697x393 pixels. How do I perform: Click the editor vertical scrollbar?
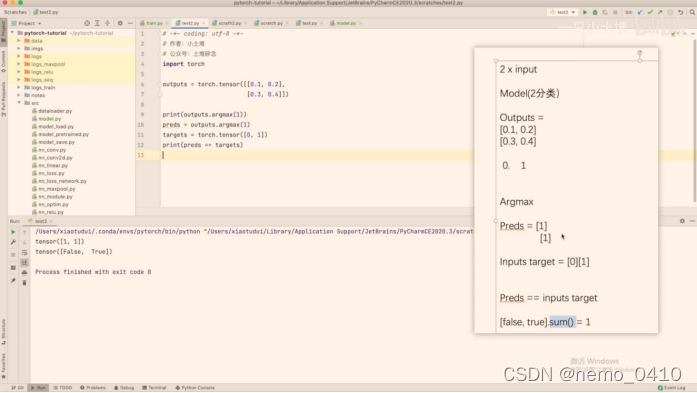(x=694, y=122)
